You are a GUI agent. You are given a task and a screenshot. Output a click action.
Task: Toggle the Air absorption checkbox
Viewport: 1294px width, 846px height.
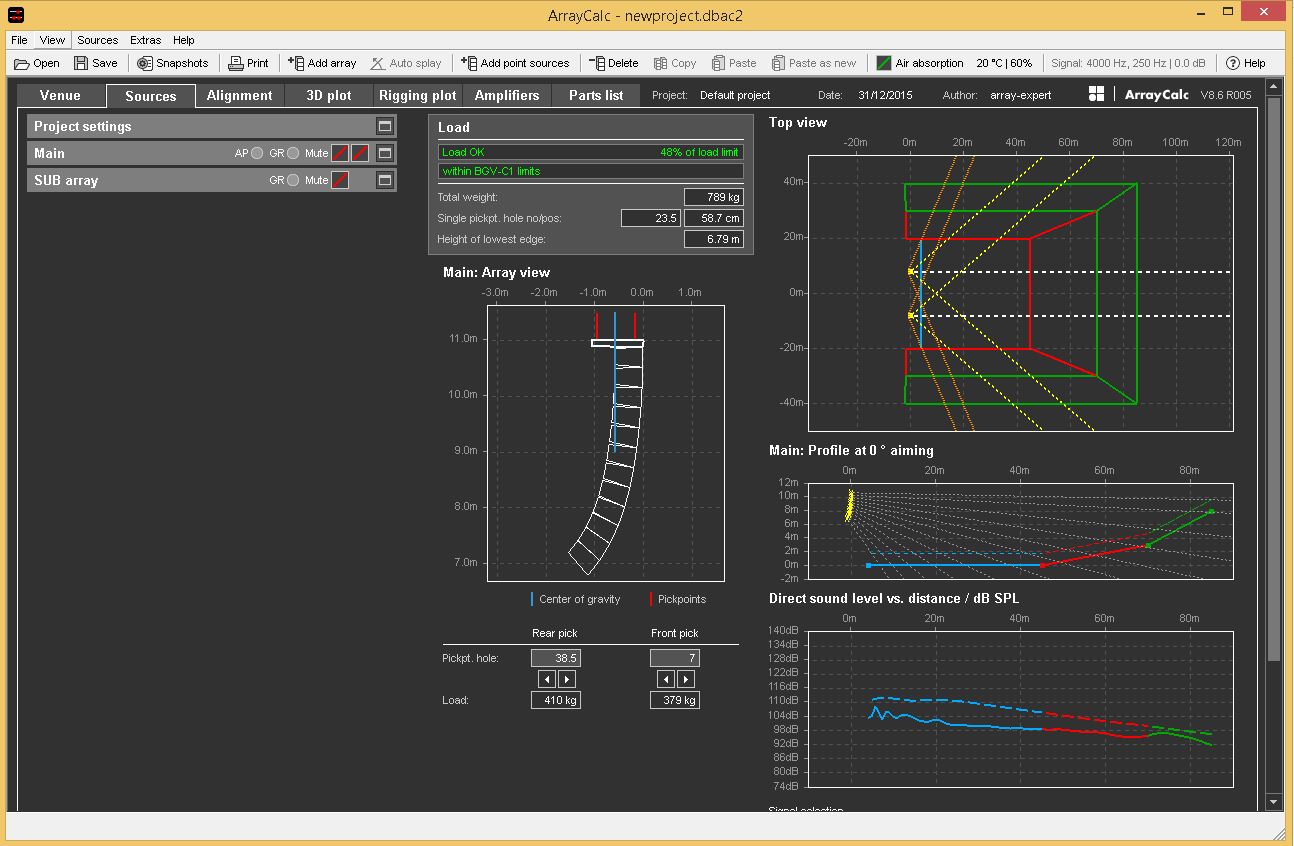pos(884,62)
